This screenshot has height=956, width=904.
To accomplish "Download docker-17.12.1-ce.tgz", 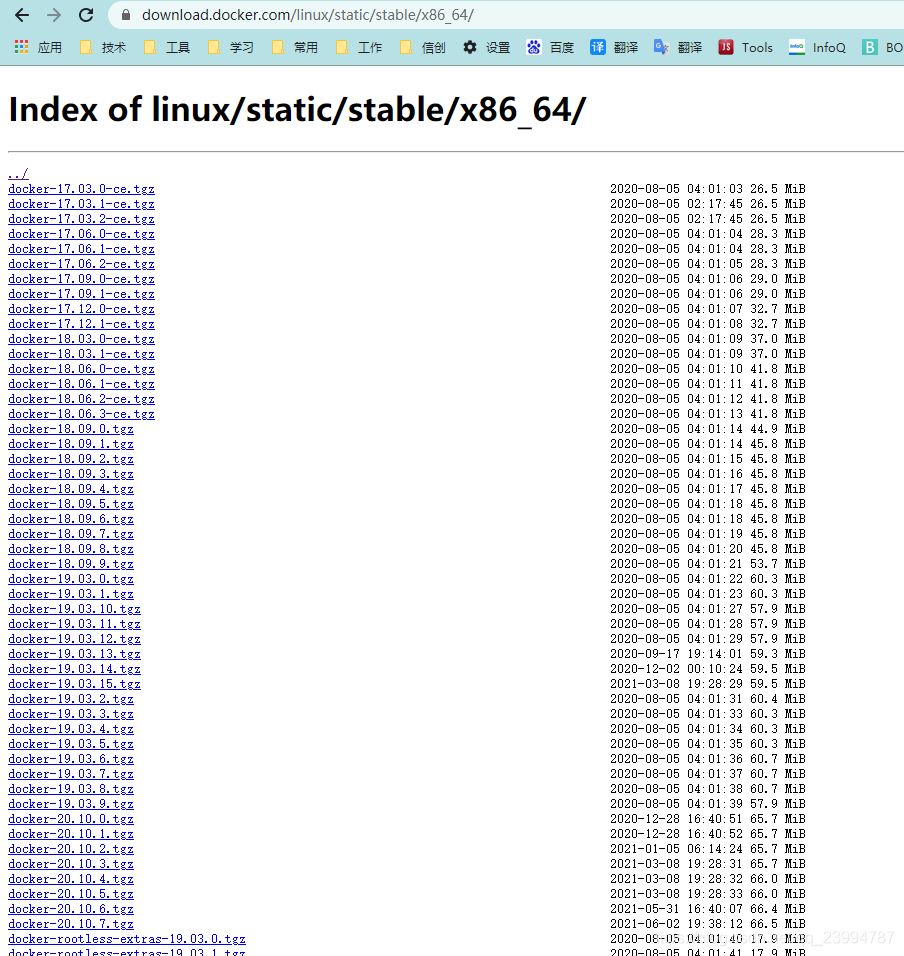I will 81,324.
